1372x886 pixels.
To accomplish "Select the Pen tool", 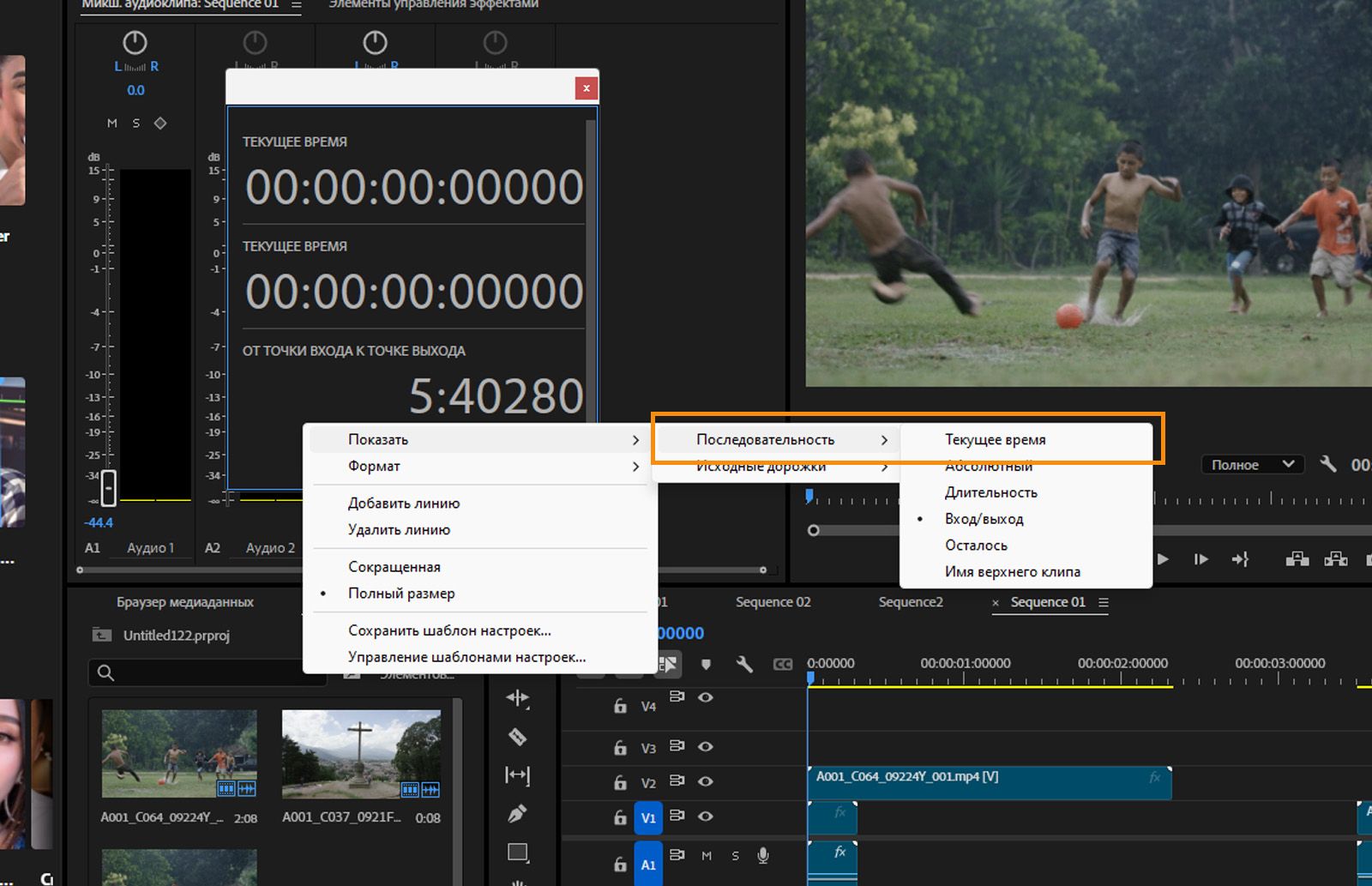I will click(517, 813).
